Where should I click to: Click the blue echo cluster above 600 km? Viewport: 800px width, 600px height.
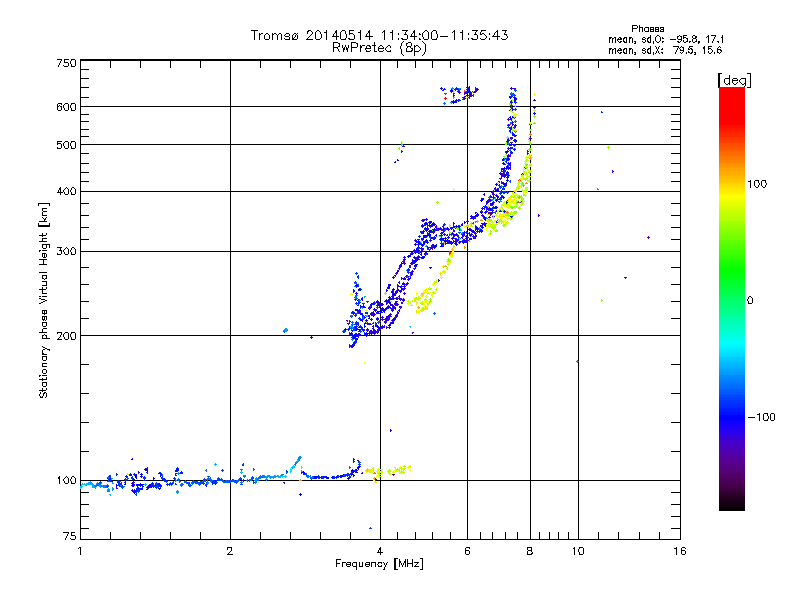point(459,95)
